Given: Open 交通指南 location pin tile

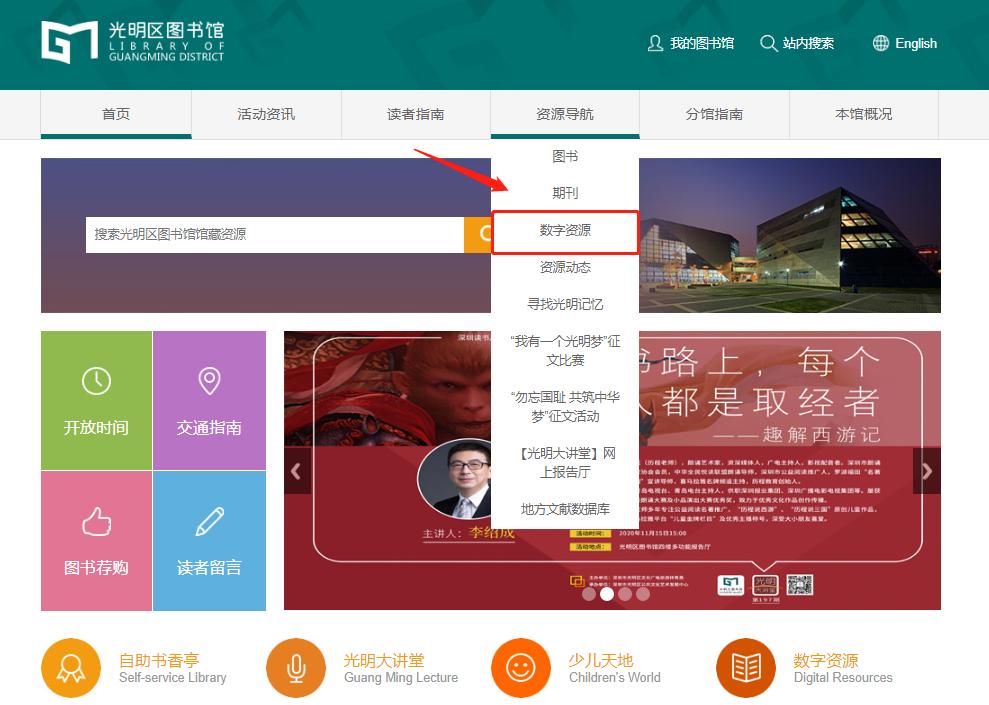Looking at the screenshot, I should click(209, 400).
